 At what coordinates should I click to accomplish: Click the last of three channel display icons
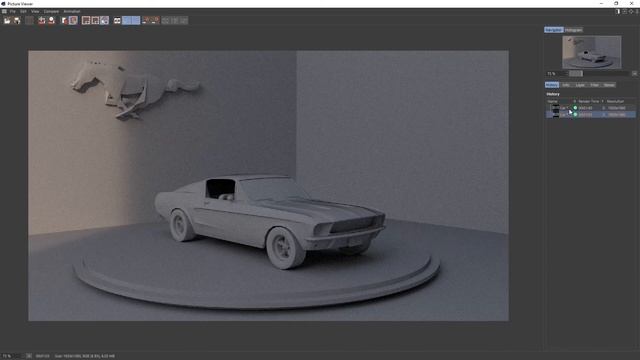[104, 20]
